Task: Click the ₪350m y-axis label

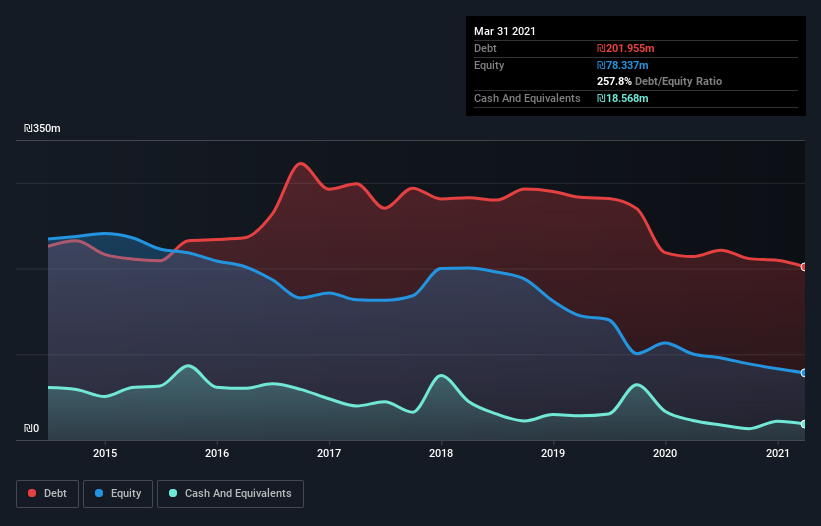Action: coord(42,128)
